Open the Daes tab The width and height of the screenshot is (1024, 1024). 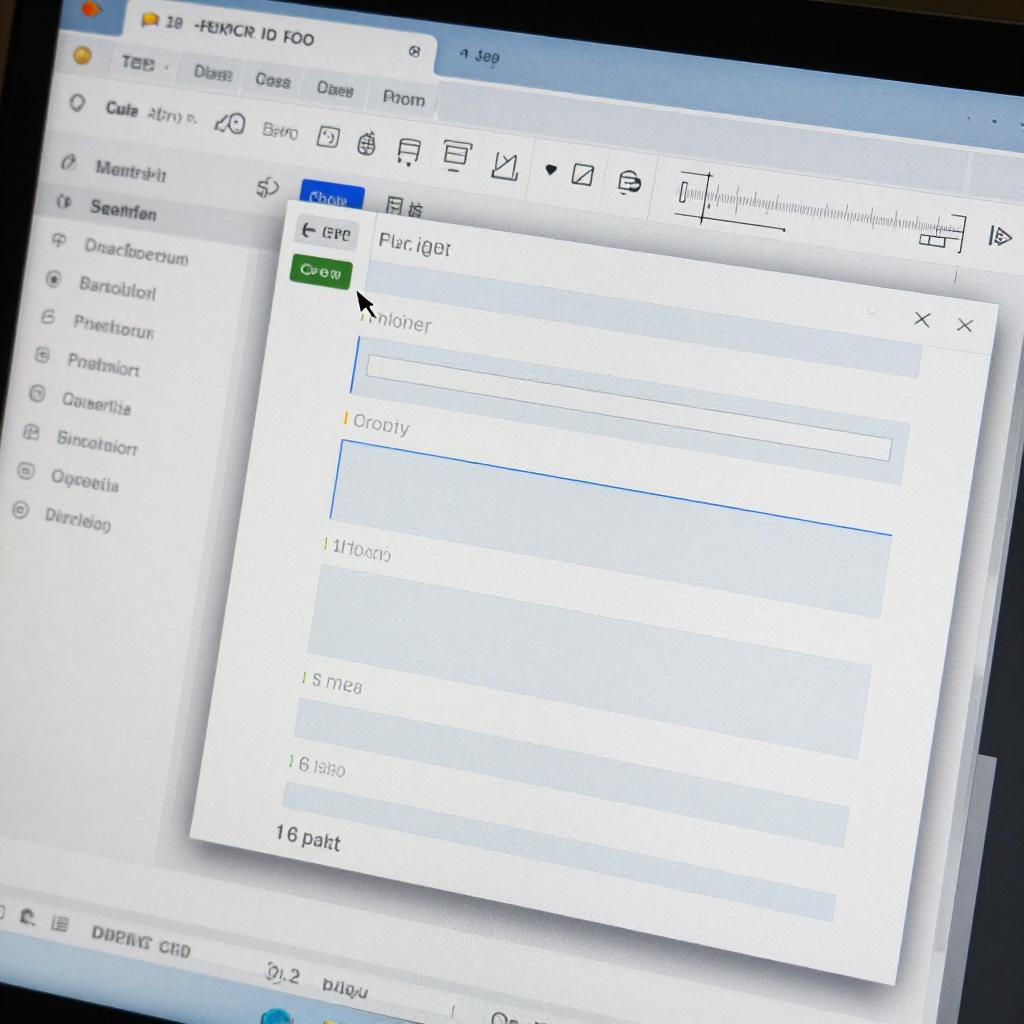[x=335, y=88]
